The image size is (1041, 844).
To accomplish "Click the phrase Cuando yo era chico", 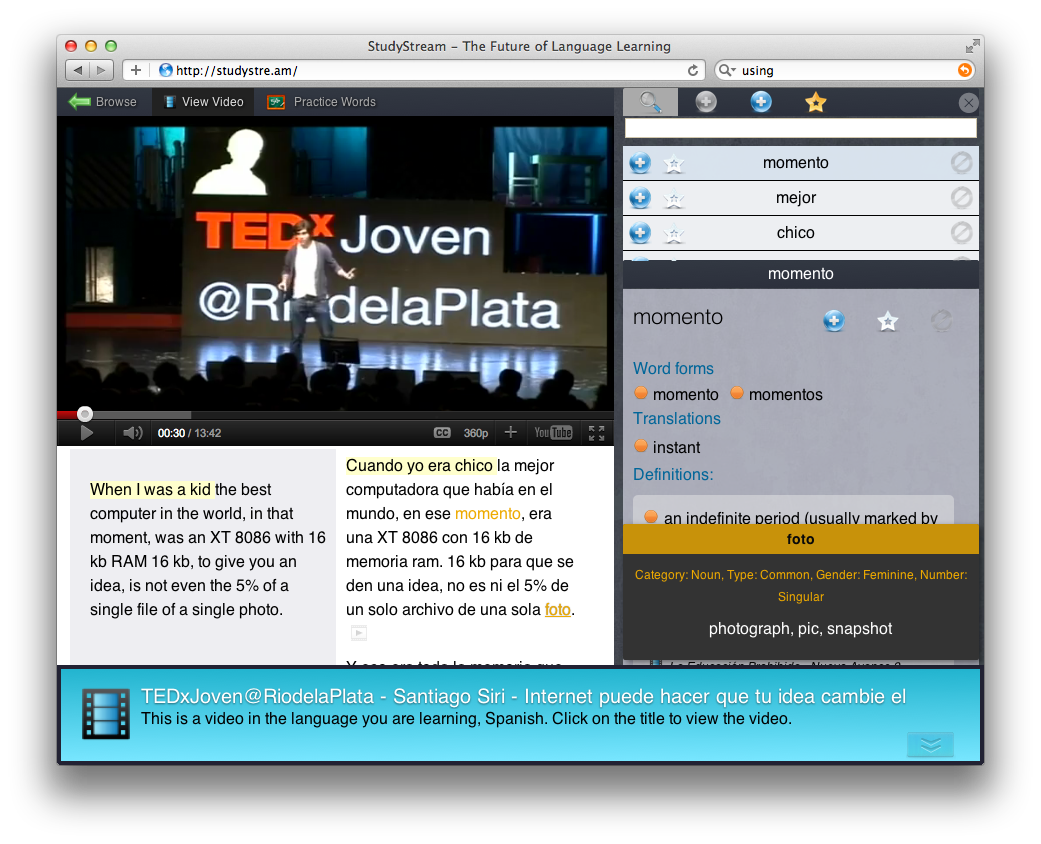I will 420,465.
